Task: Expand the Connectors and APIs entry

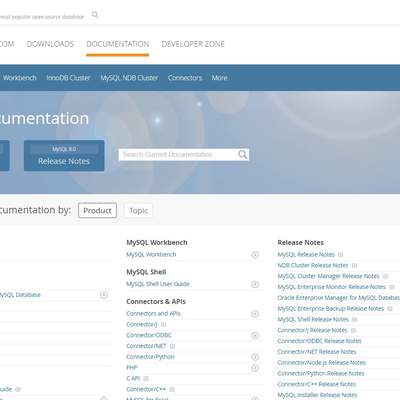Action: (255, 314)
